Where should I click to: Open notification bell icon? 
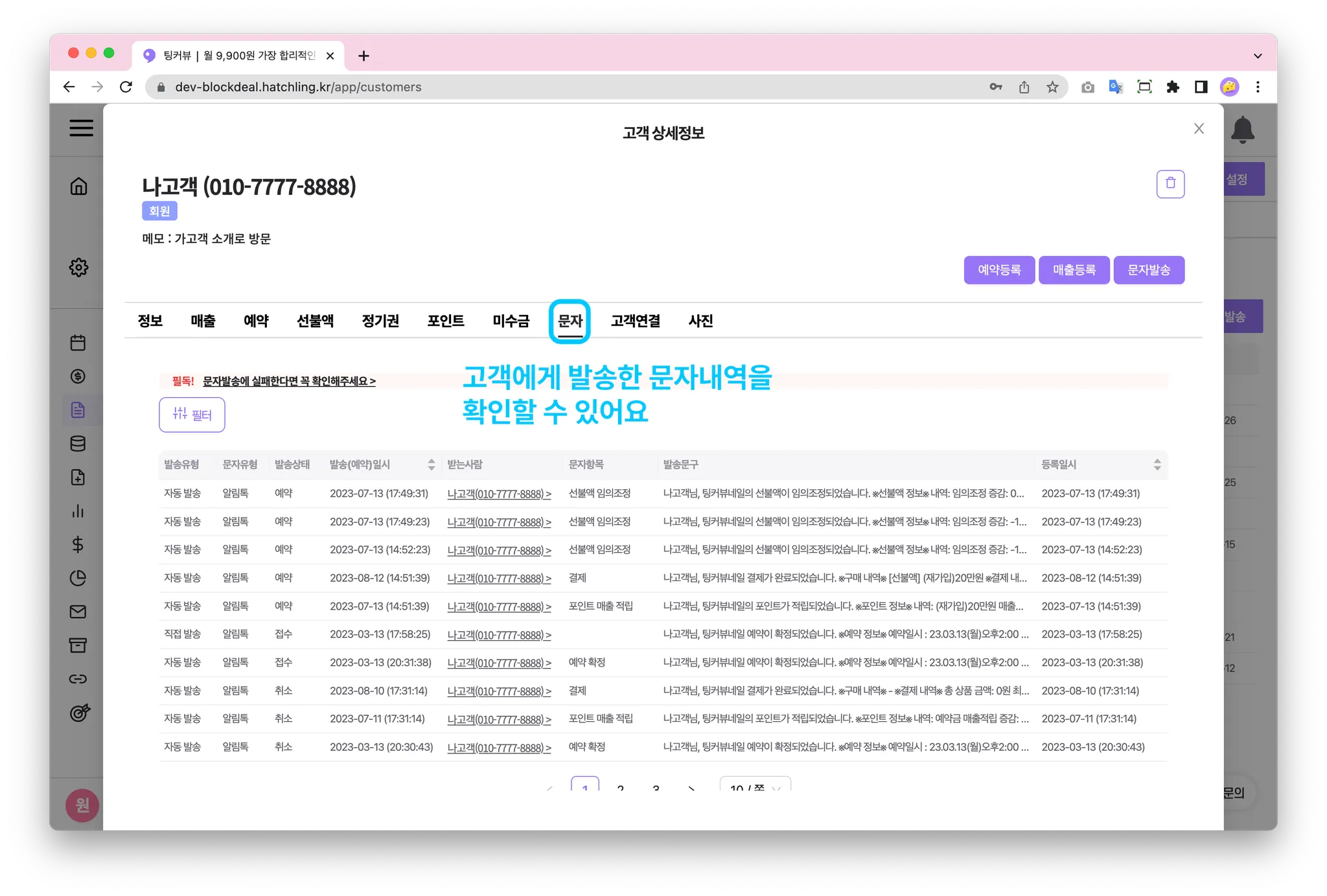(x=1242, y=130)
